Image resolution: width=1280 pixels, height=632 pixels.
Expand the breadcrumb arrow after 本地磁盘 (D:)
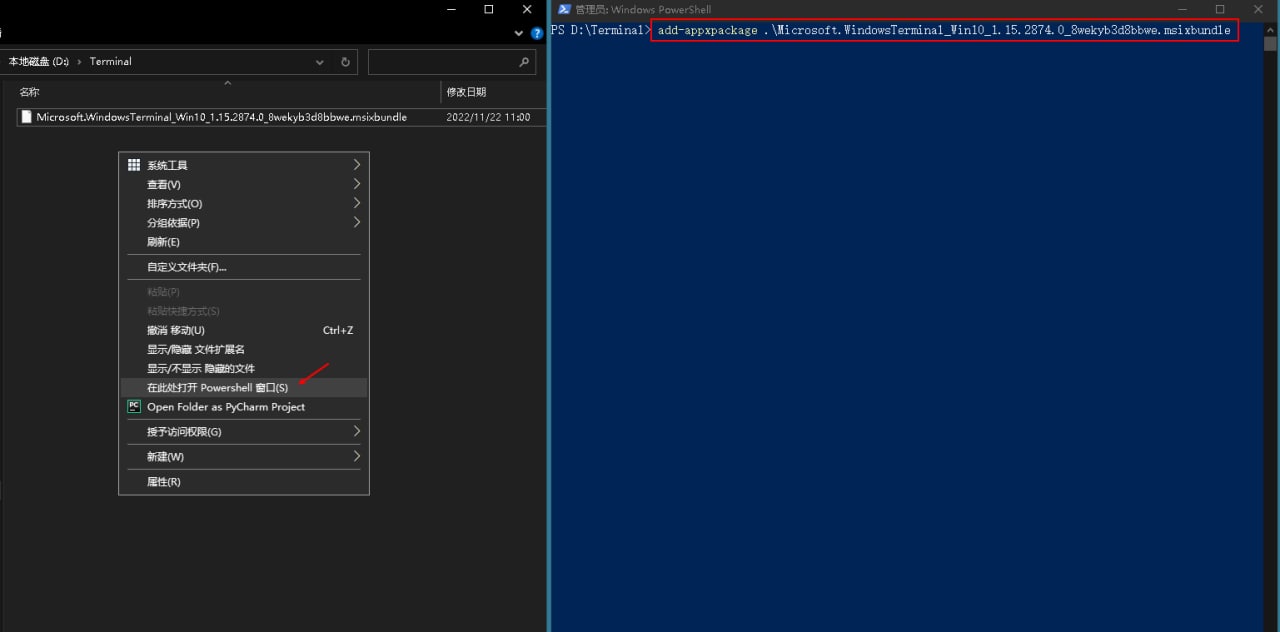pyautogui.click(x=80, y=62)
